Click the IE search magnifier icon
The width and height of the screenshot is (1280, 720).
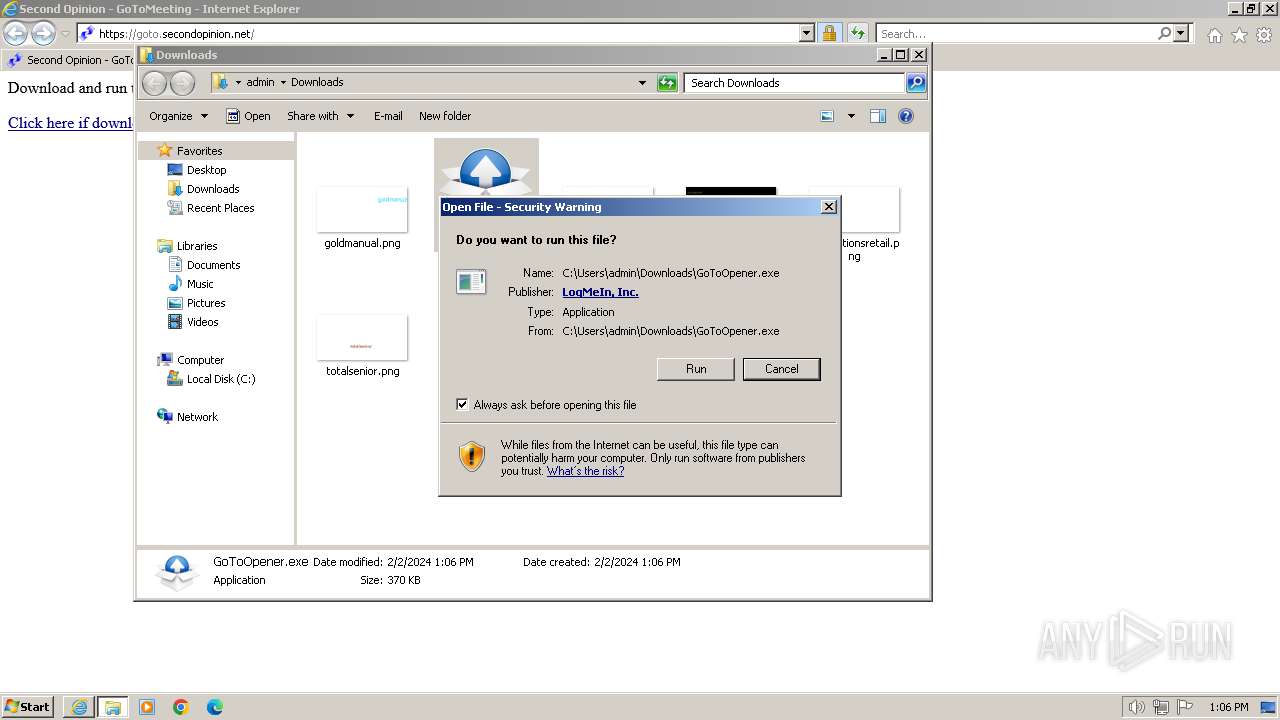pyautogui.click(x=1165, y=33)
